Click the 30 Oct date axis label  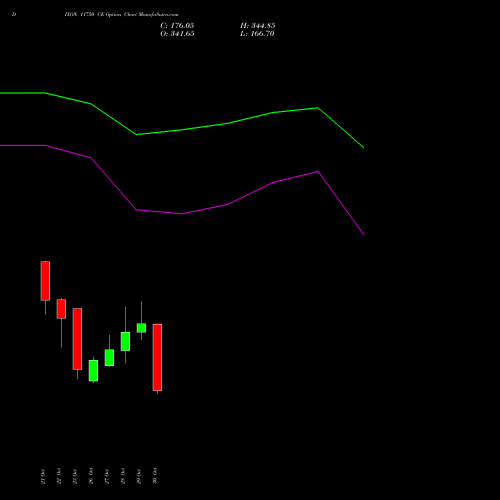click(155, 476)
